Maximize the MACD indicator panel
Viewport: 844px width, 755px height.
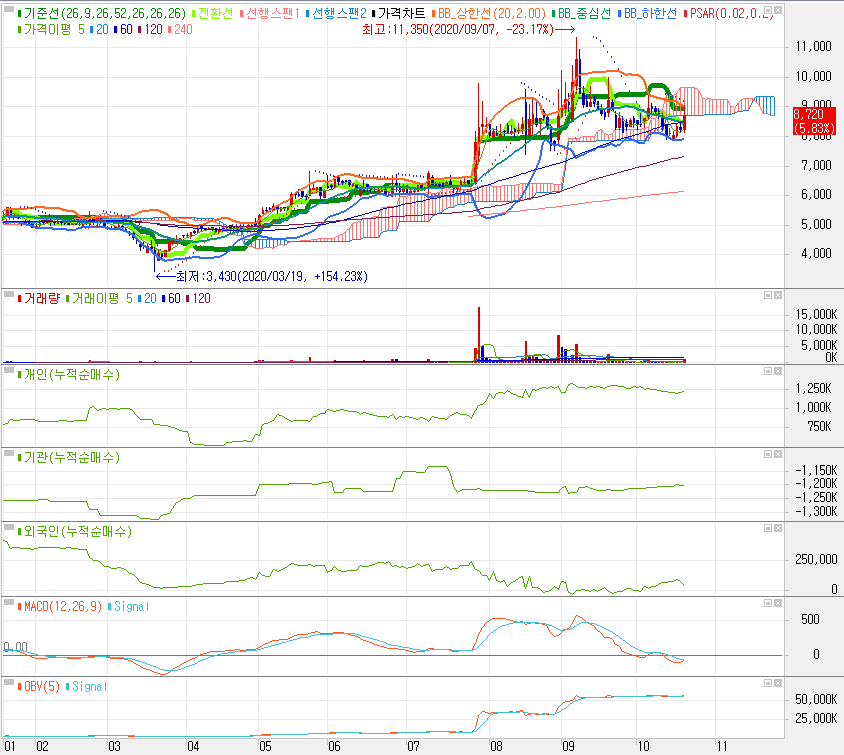click(768, 603)
